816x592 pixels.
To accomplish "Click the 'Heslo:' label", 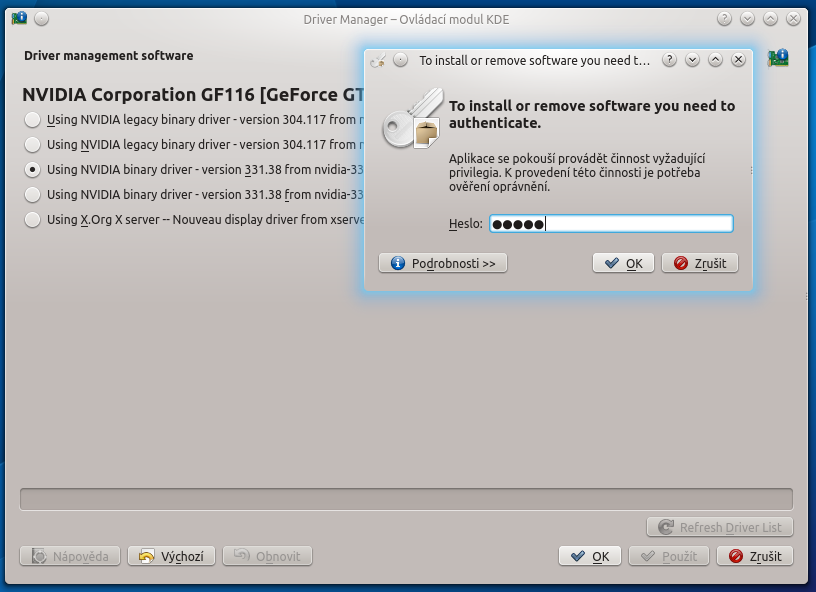I will [x=466, y=224].
